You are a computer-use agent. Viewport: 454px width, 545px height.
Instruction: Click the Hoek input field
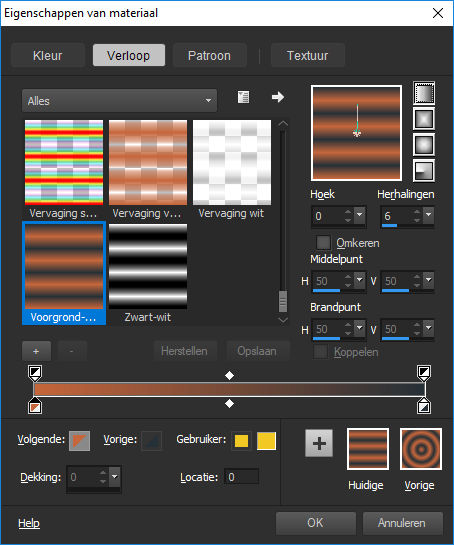tap(328, 216)
